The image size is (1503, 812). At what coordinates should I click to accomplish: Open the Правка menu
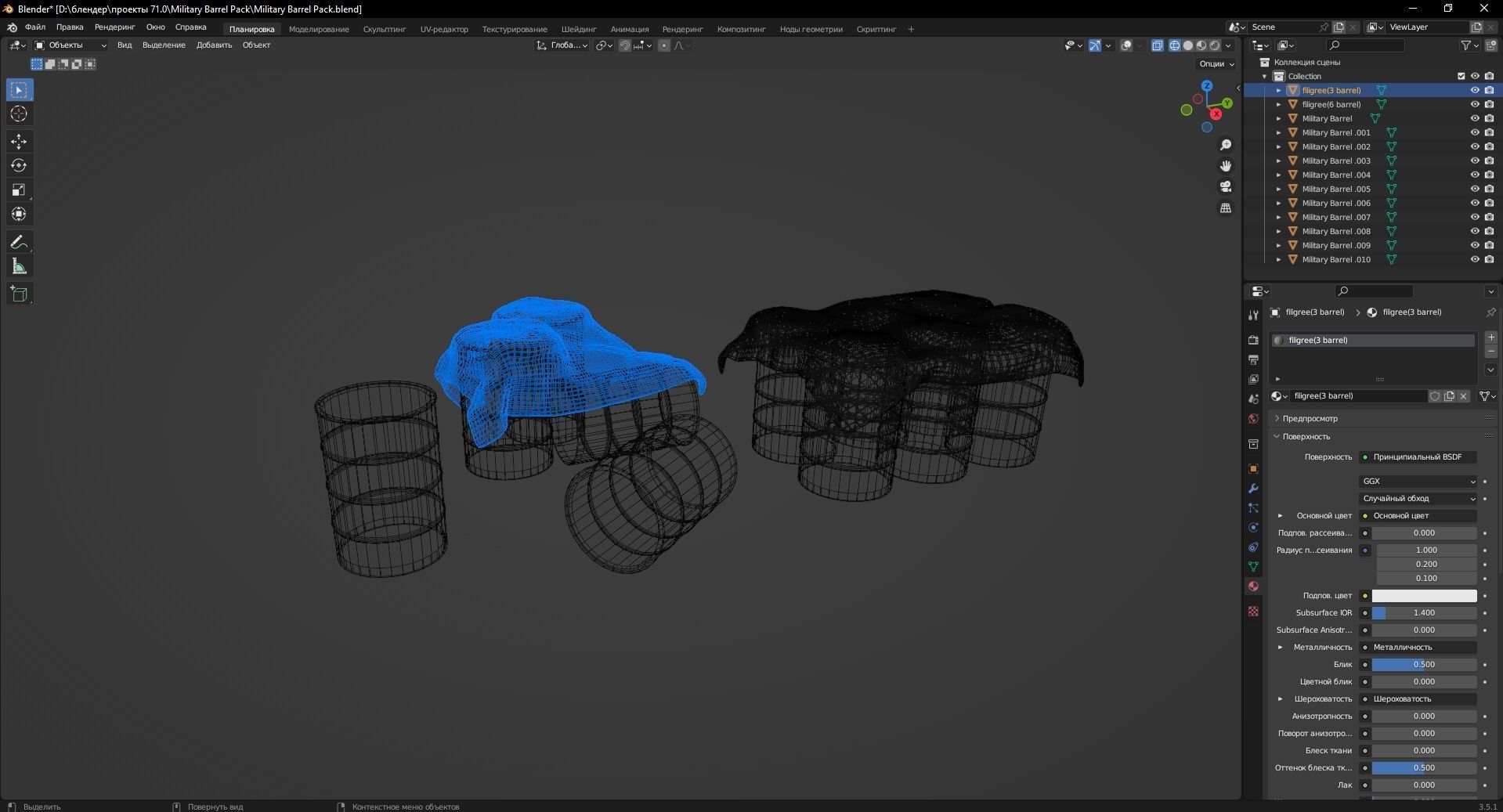(x=70, y=27)
